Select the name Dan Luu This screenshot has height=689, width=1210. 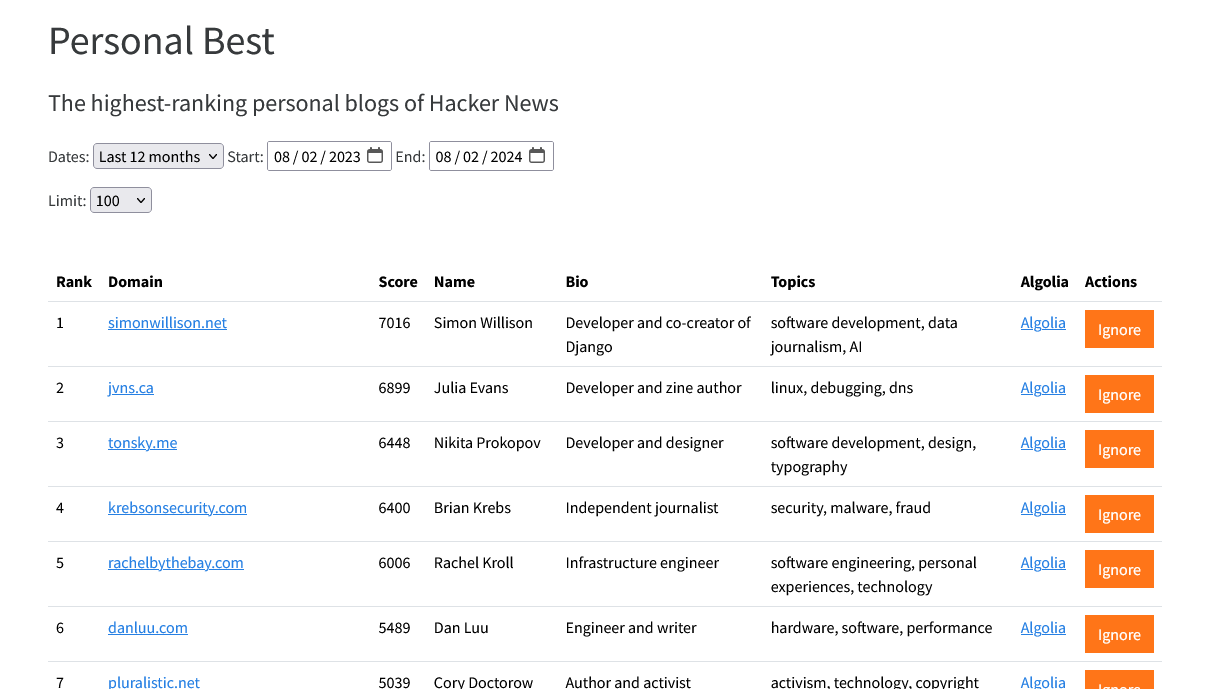(x=461, y=628)
